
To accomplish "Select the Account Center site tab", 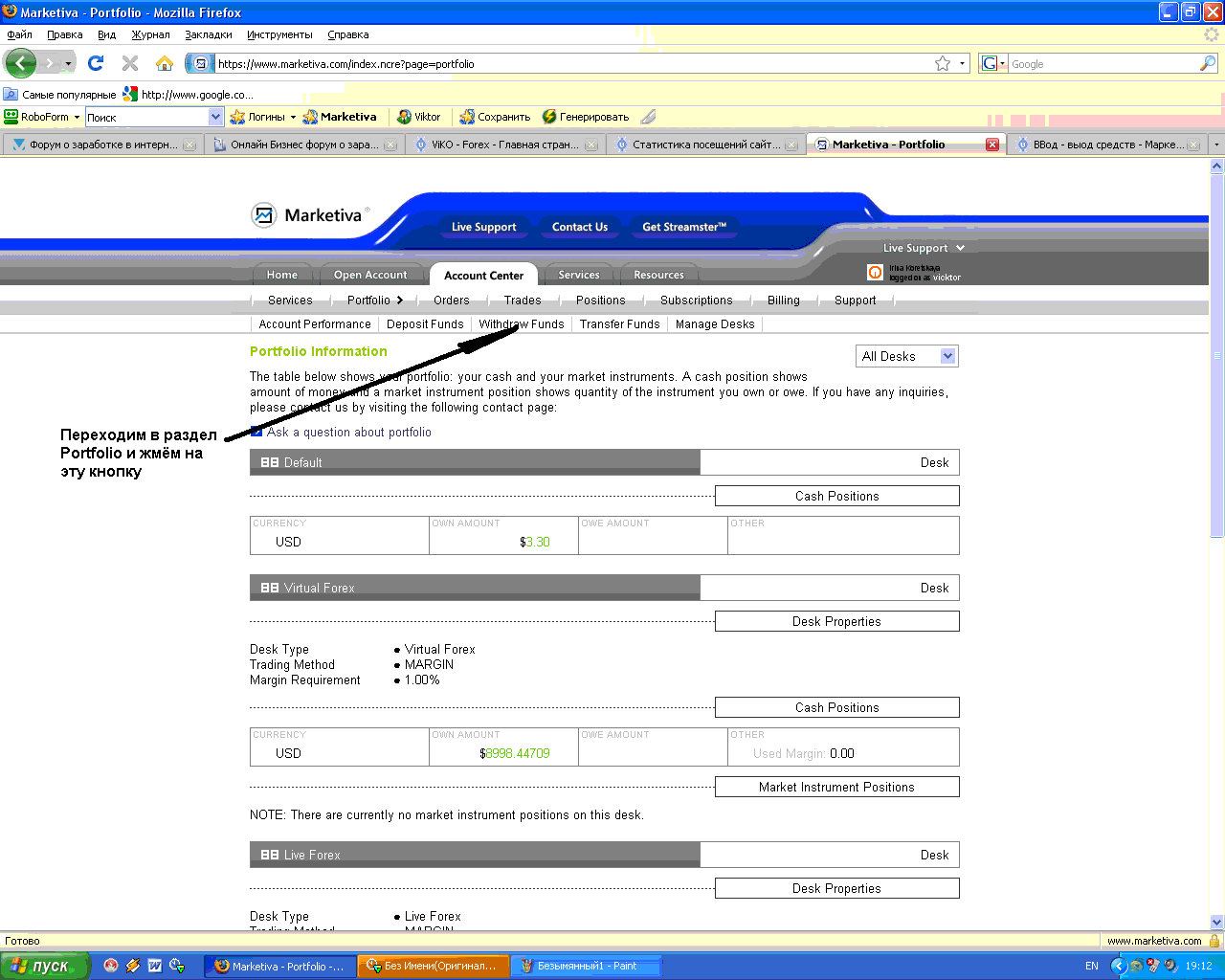I will coord(483,275).
